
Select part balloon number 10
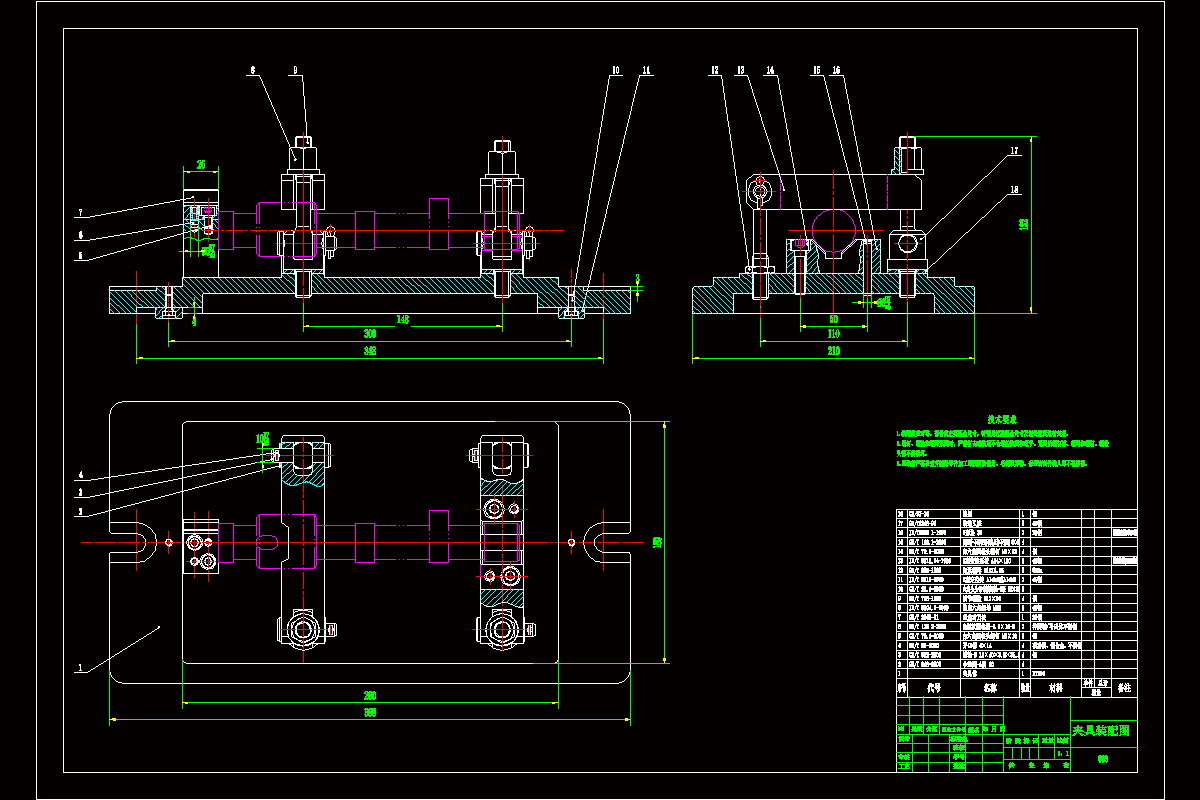616,71
